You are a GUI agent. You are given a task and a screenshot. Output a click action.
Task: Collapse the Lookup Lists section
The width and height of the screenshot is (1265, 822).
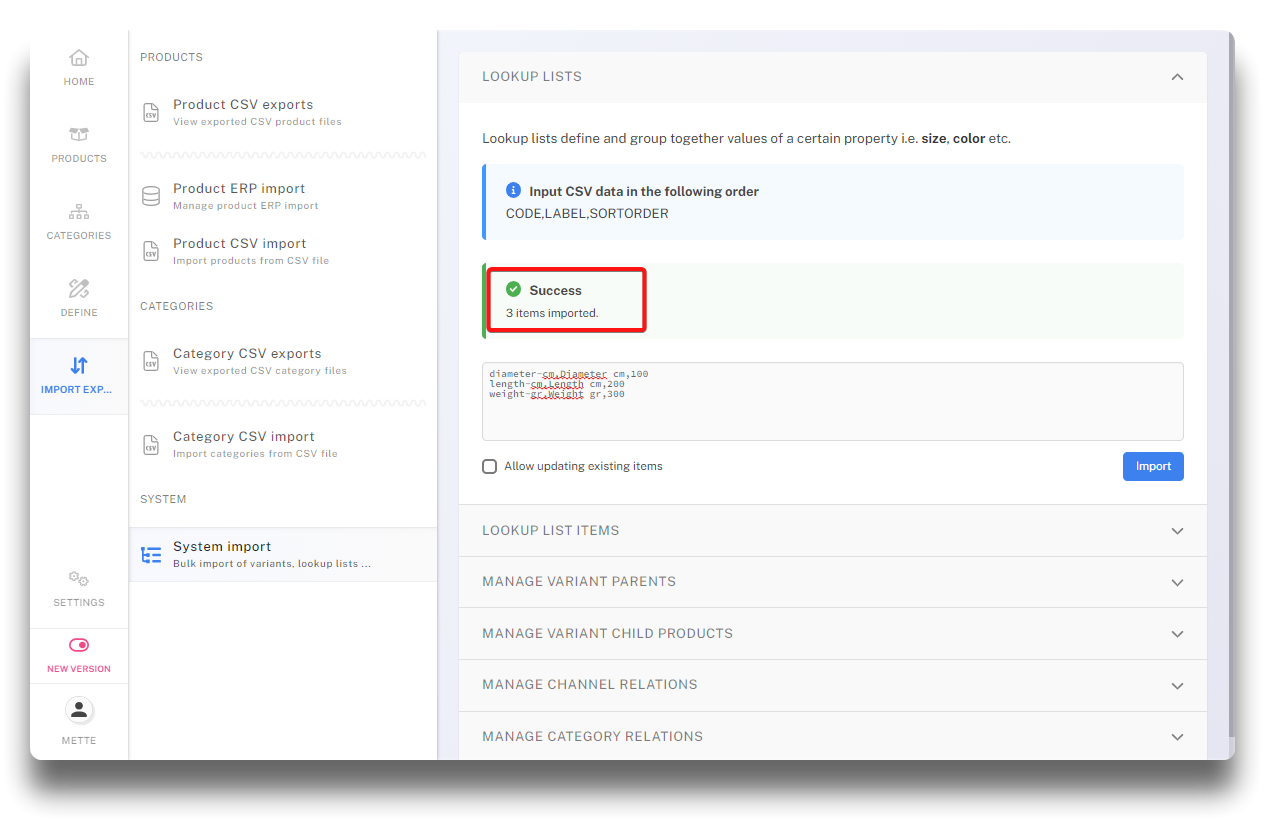(1177, 77)
